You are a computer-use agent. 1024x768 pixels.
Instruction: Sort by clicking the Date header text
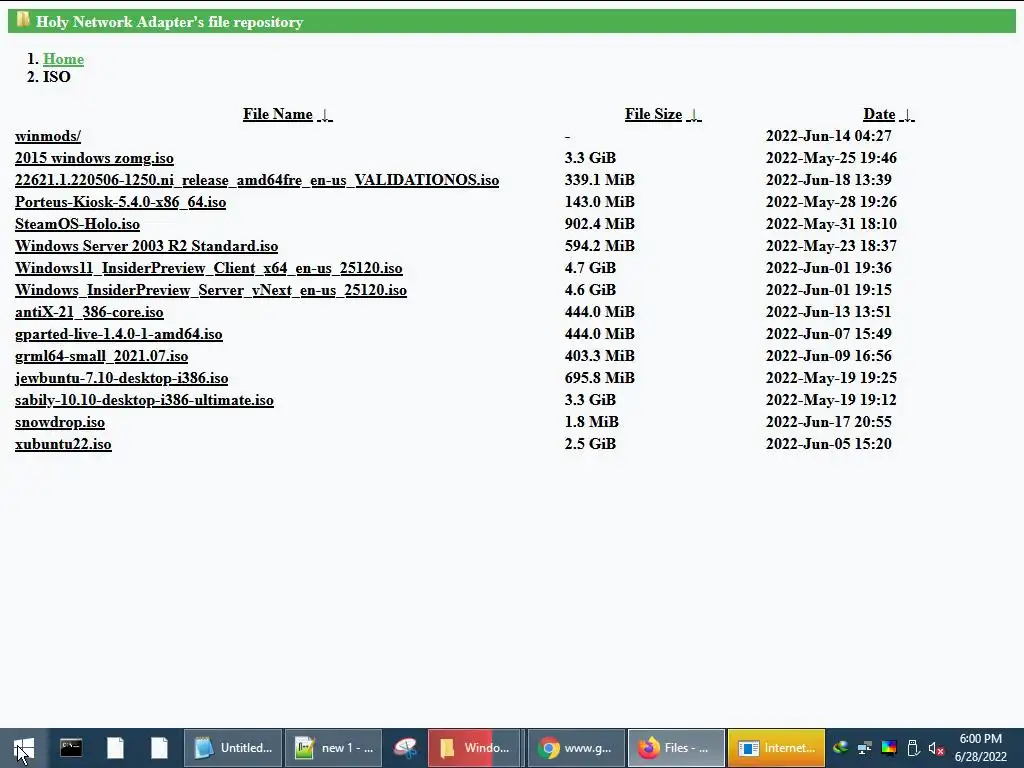click(879, 114)
